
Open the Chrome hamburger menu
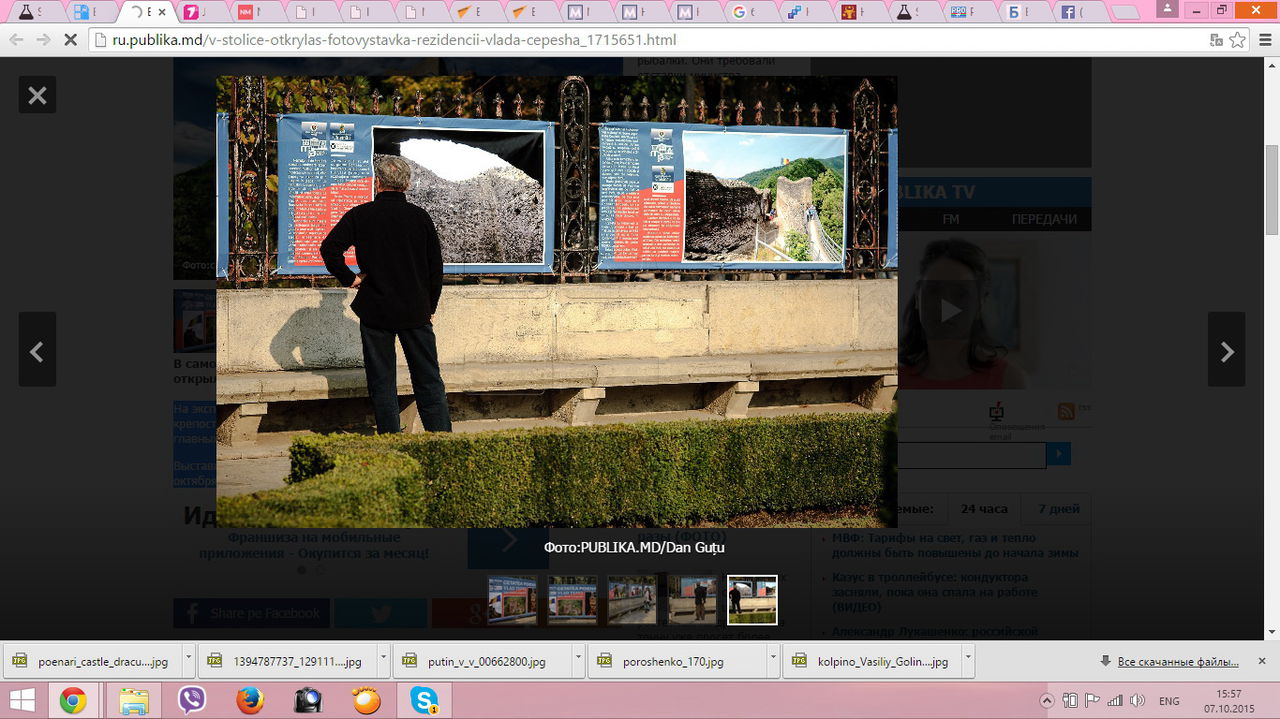(x=1263, y=40)
